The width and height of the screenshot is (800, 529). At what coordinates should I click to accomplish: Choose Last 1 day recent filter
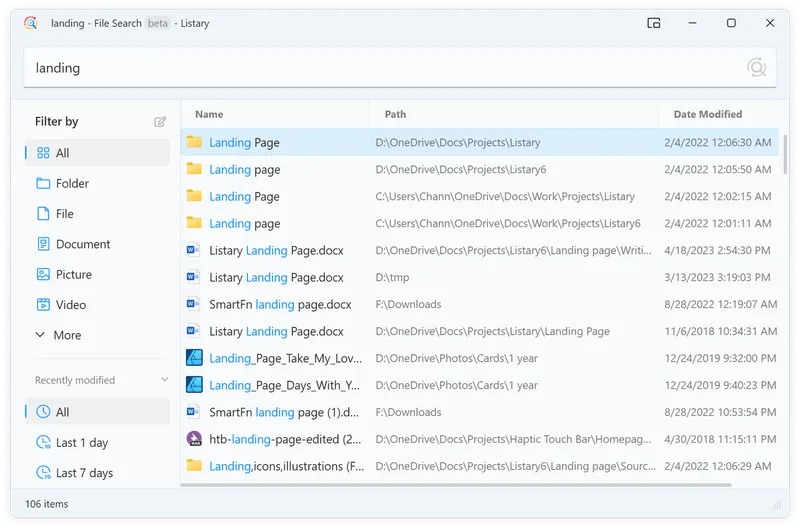pos(81,442)
